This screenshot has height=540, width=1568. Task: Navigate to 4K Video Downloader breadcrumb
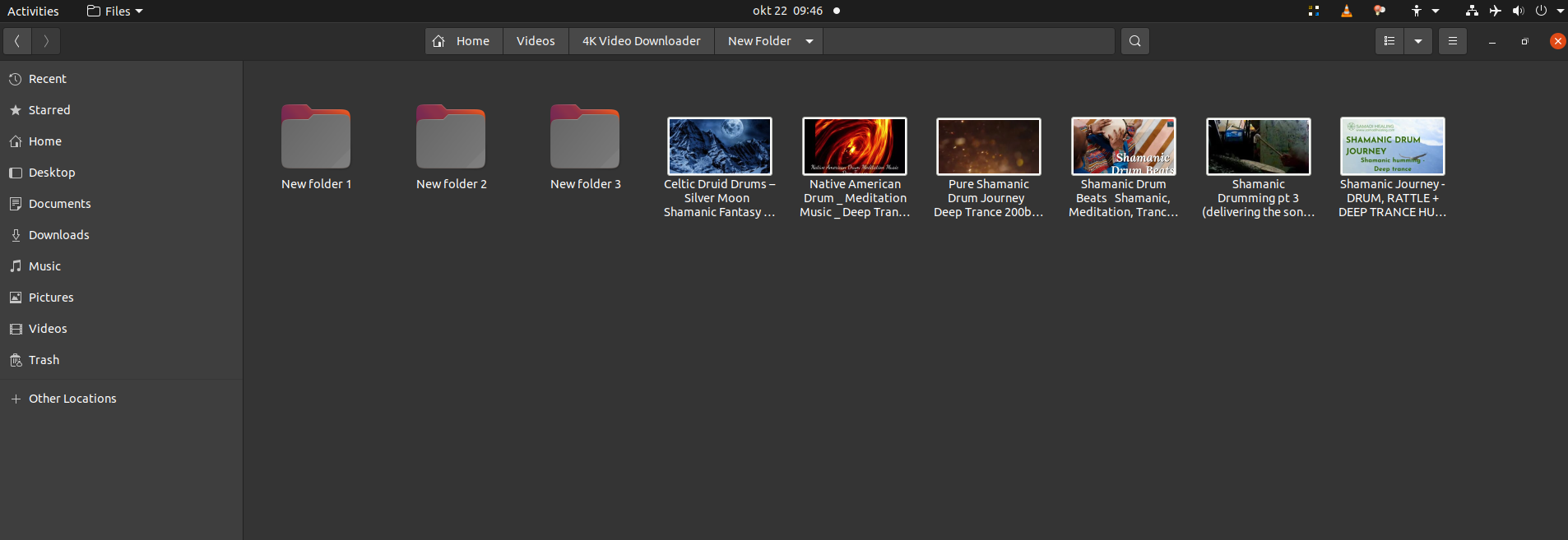tap(641, 41)
